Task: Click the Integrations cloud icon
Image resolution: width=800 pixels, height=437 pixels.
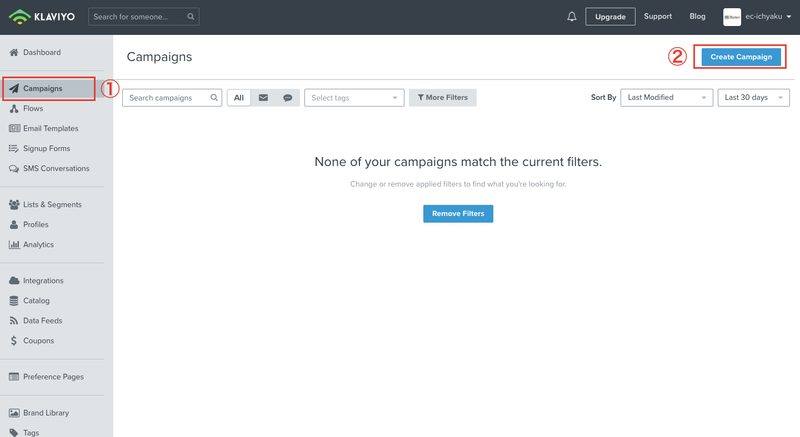Action: (x=14, y=280)
